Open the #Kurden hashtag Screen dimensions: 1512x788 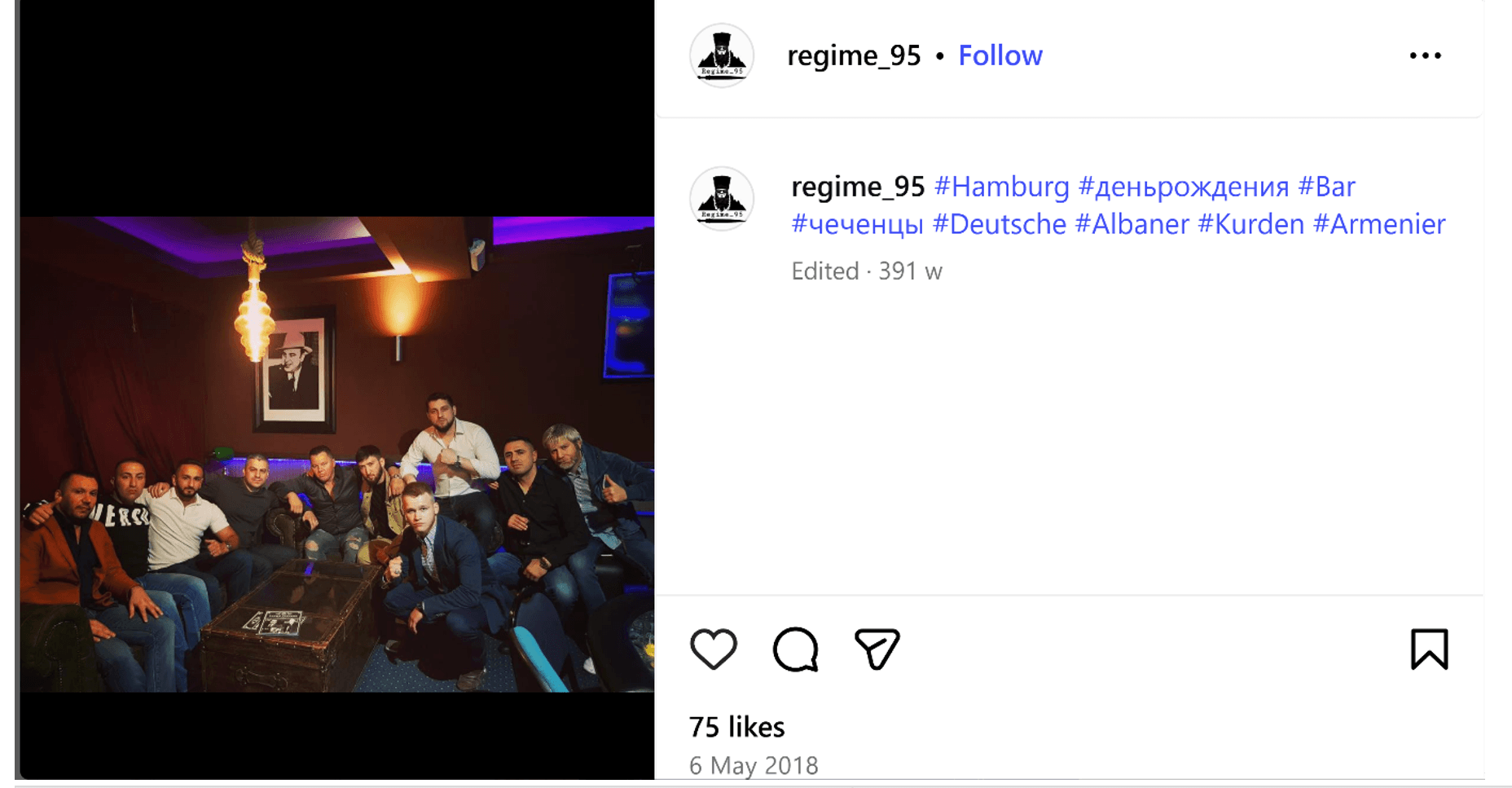click(x=1251, y=224)
